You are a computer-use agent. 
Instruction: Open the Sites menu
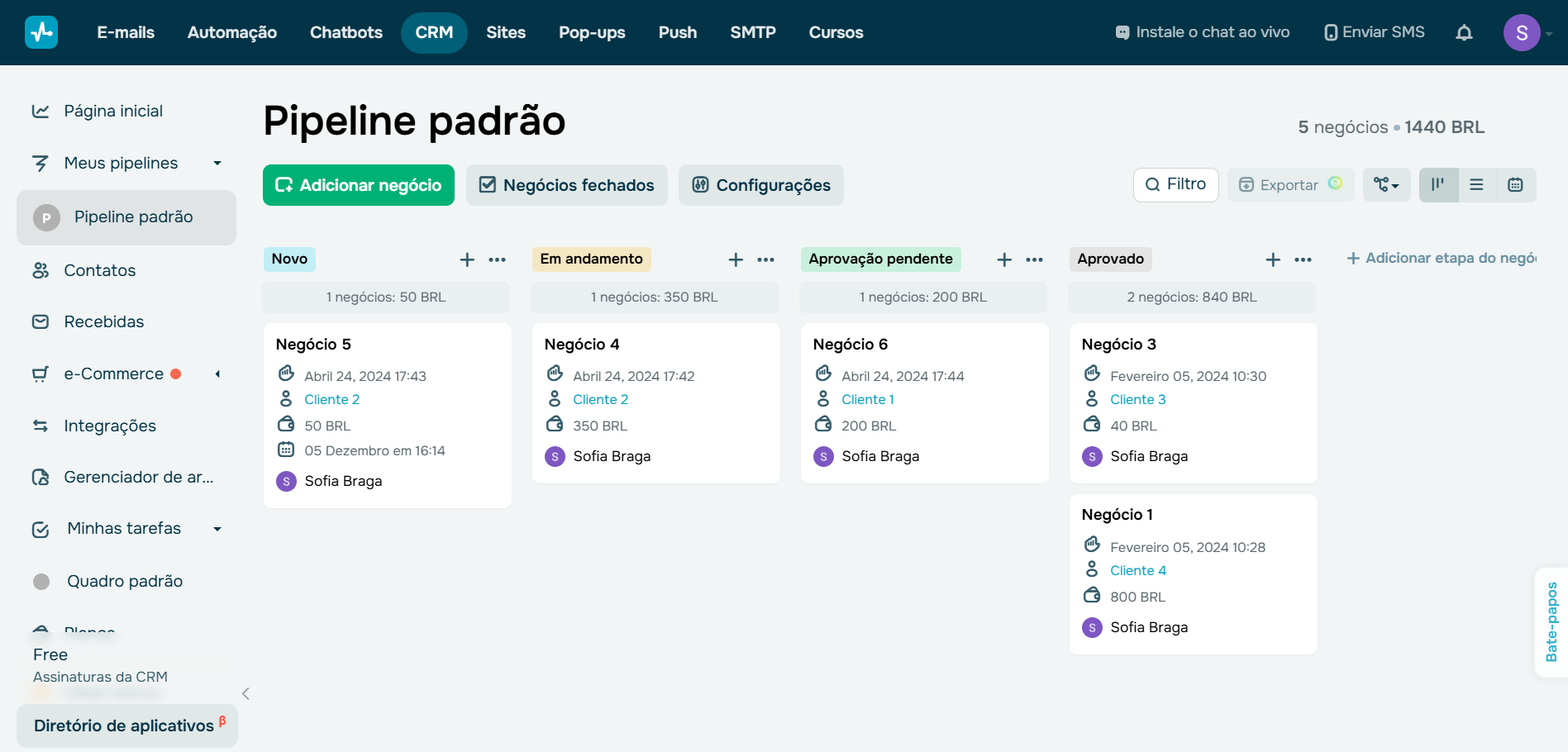pyautogui.click(x=506, y=32)
